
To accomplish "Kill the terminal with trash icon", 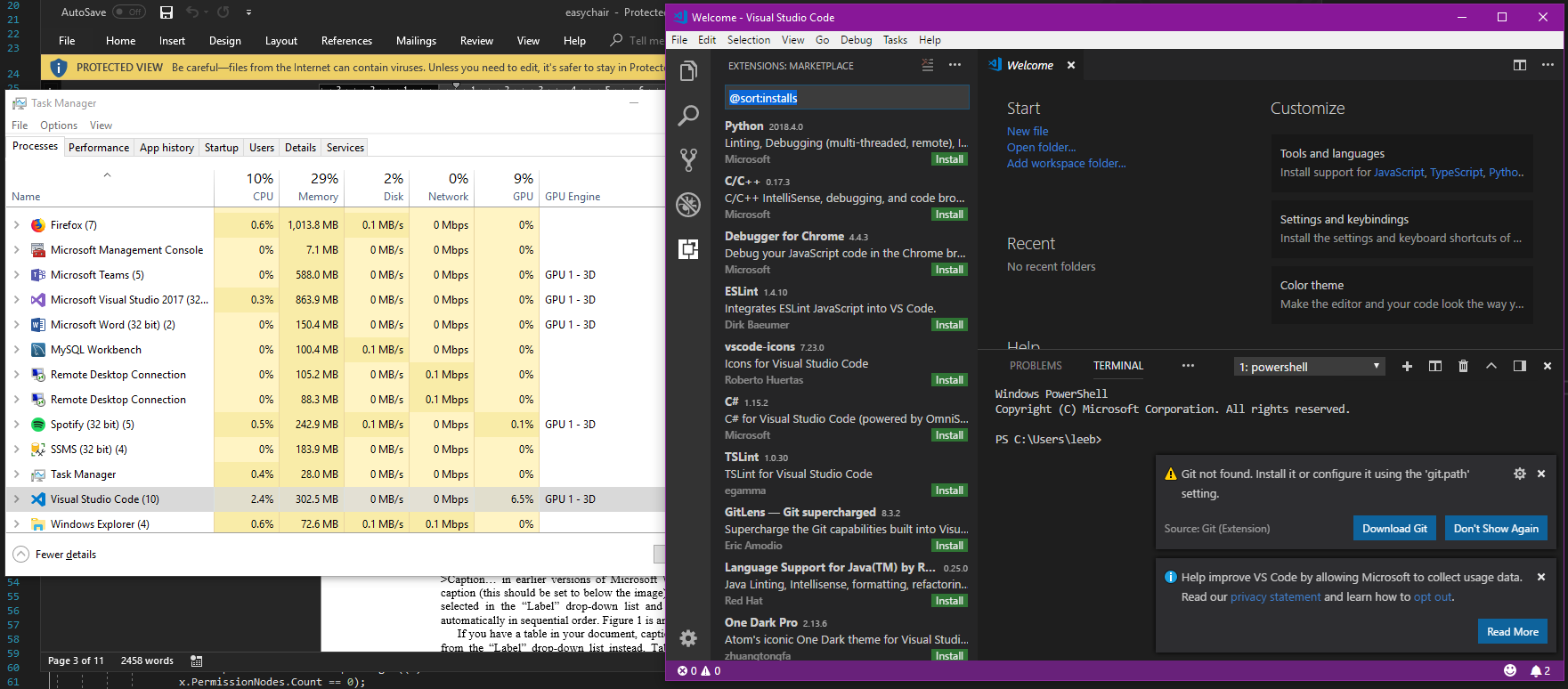I will [x=1463, y=366].
